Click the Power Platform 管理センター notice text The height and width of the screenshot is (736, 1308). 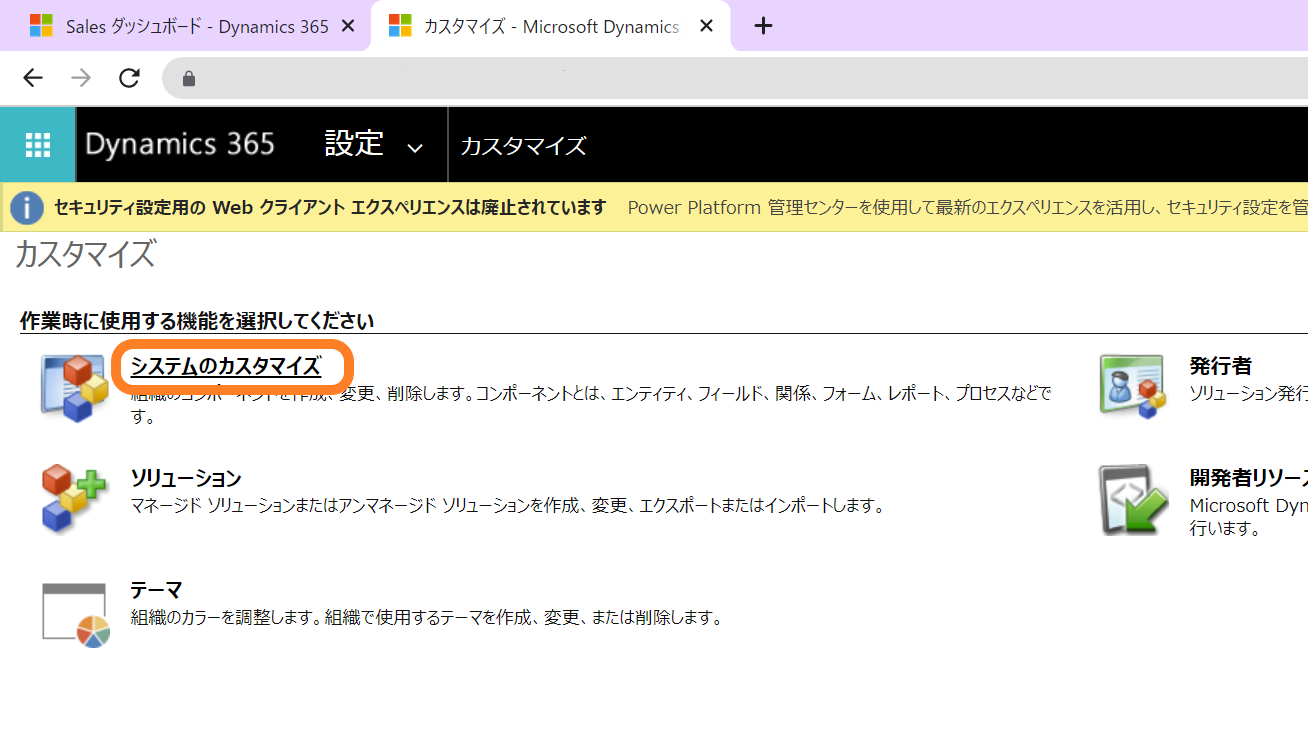click(967, 208)
